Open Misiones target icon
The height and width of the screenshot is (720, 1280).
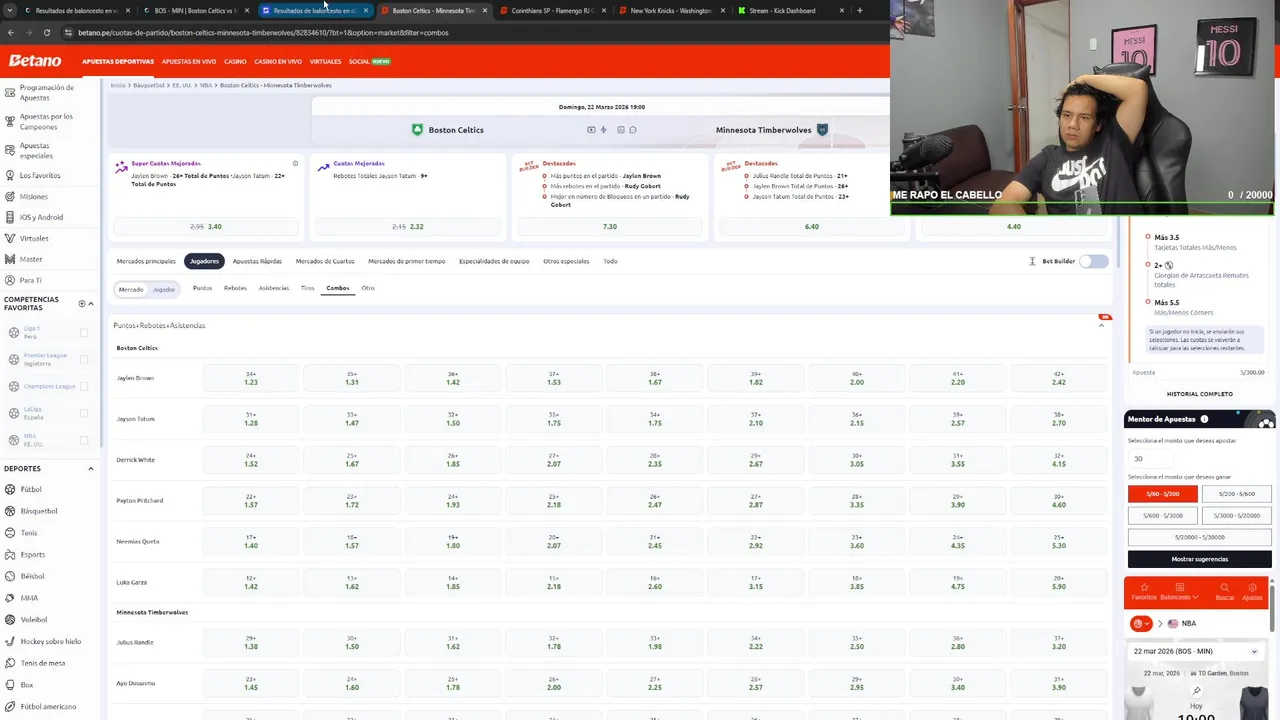coord(10,196)
